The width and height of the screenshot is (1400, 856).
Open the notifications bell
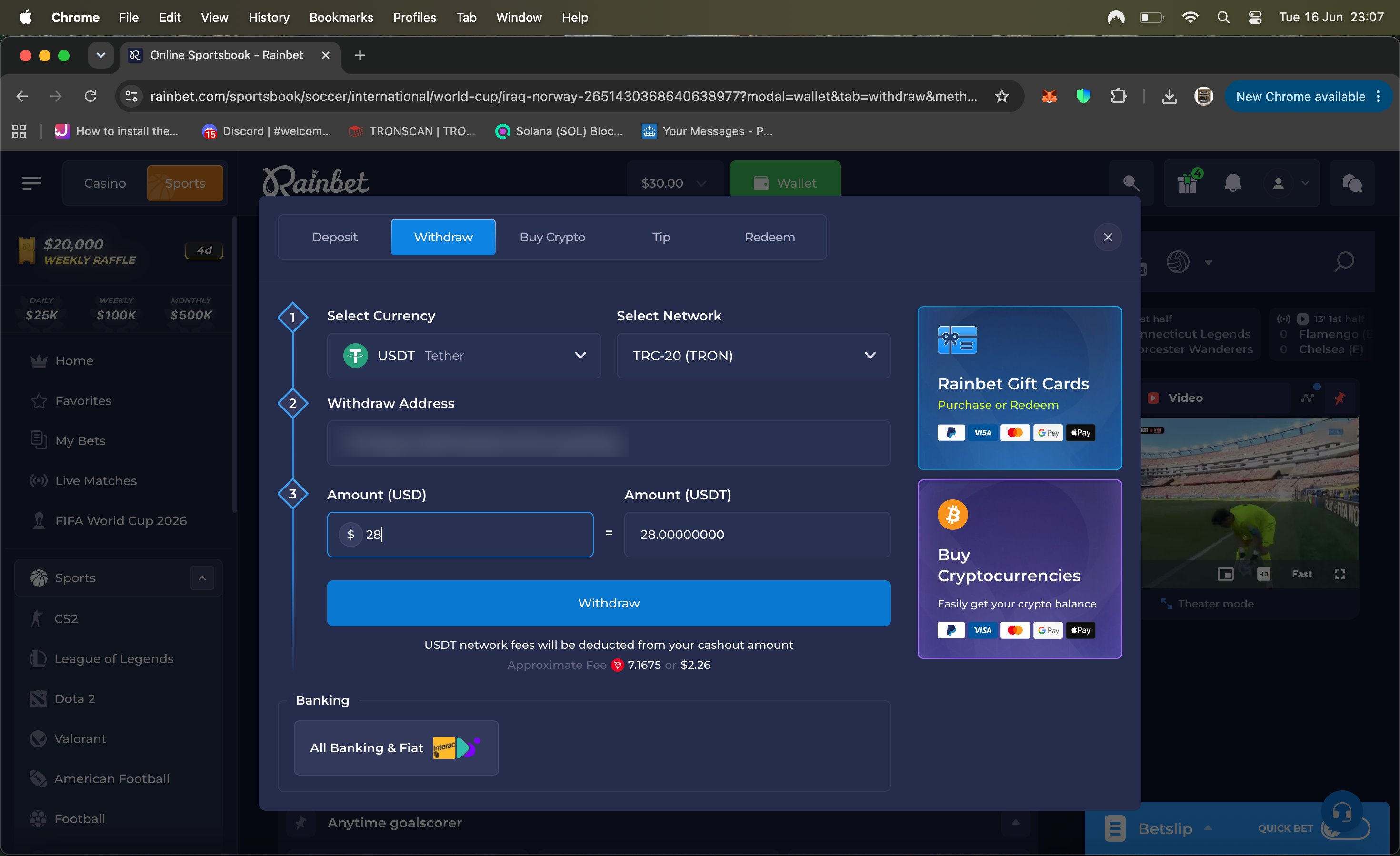[1232, 183]
